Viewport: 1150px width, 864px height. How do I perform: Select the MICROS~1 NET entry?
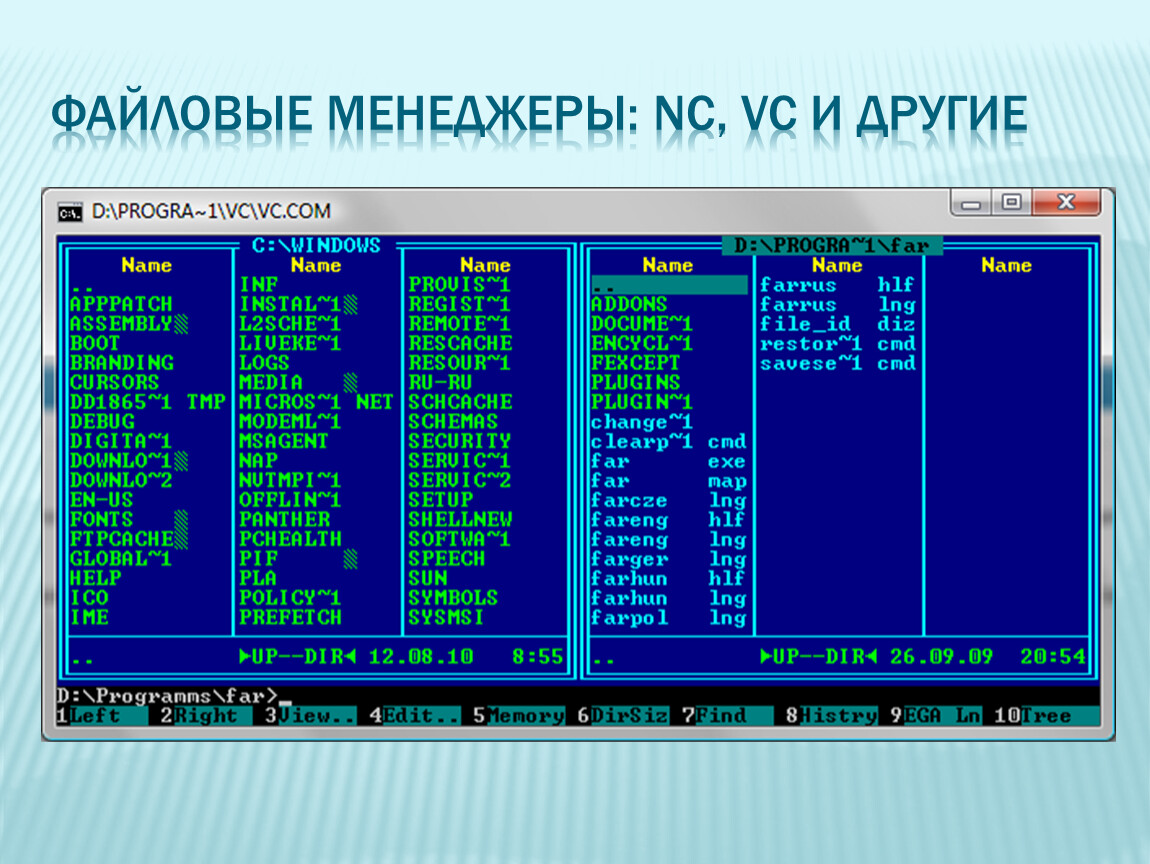pos(316,402)
